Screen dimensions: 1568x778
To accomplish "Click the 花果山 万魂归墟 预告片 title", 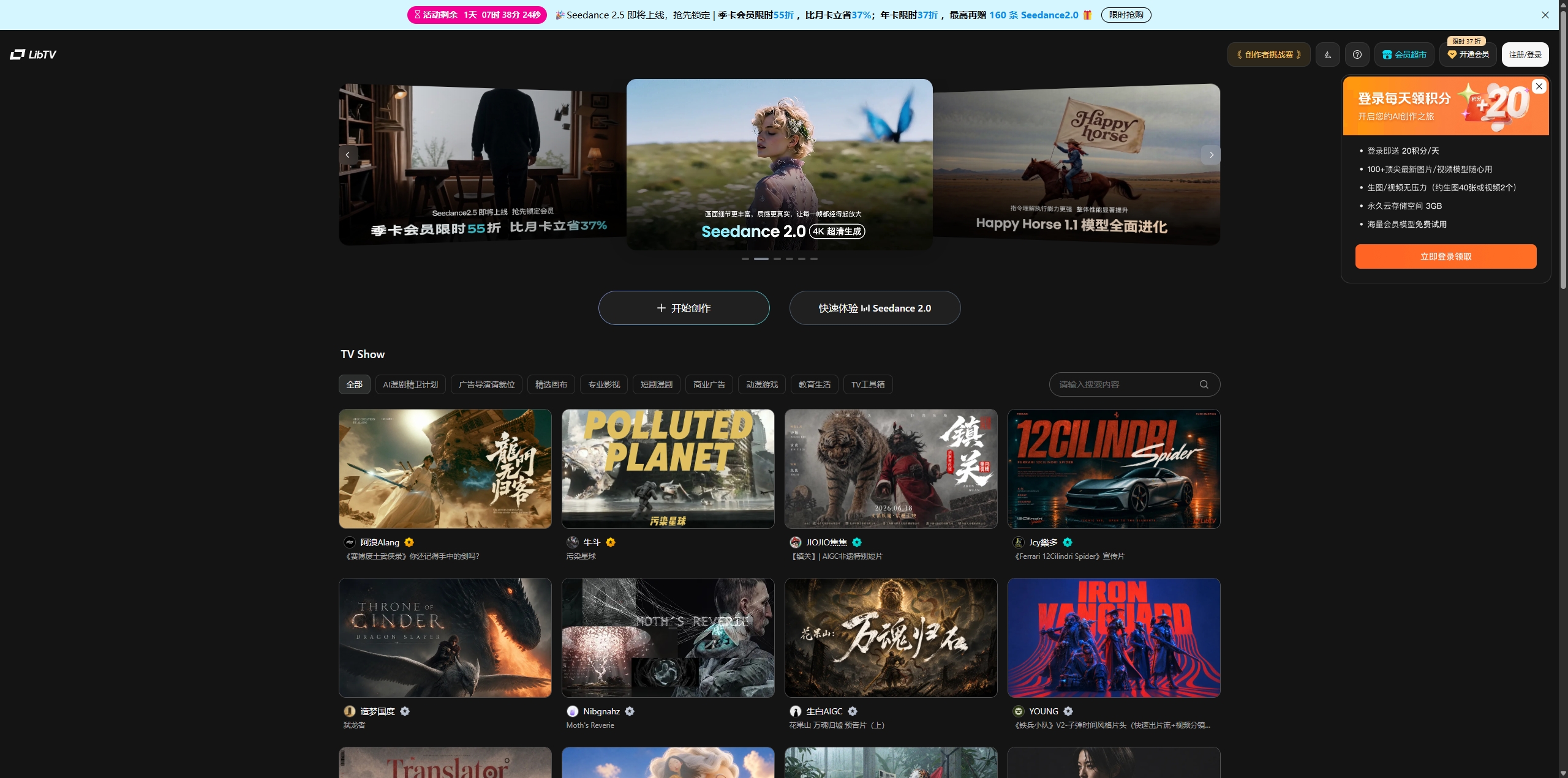I will [837, 725].
